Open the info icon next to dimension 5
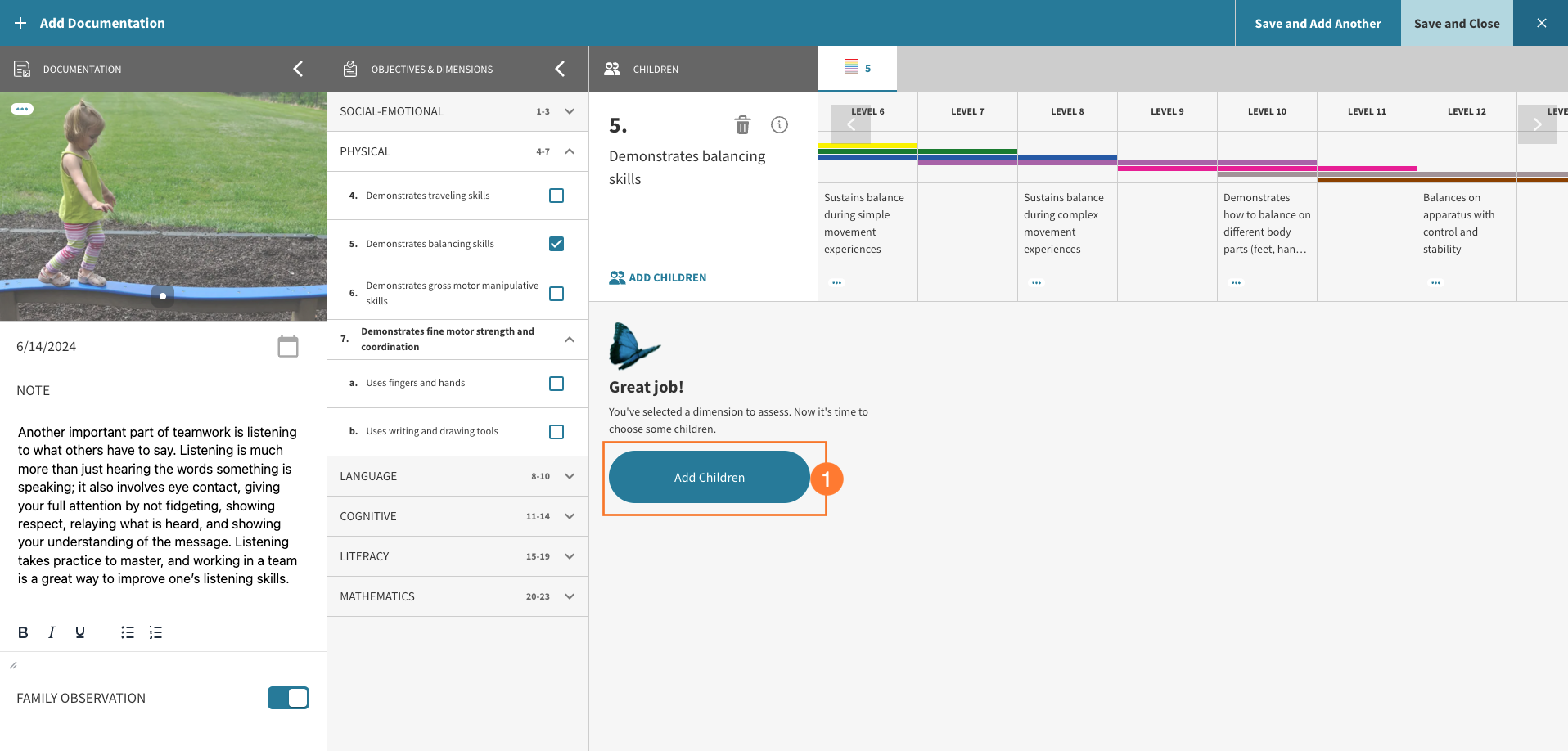This screenshot has width=1568, height=751. point(778,125)
